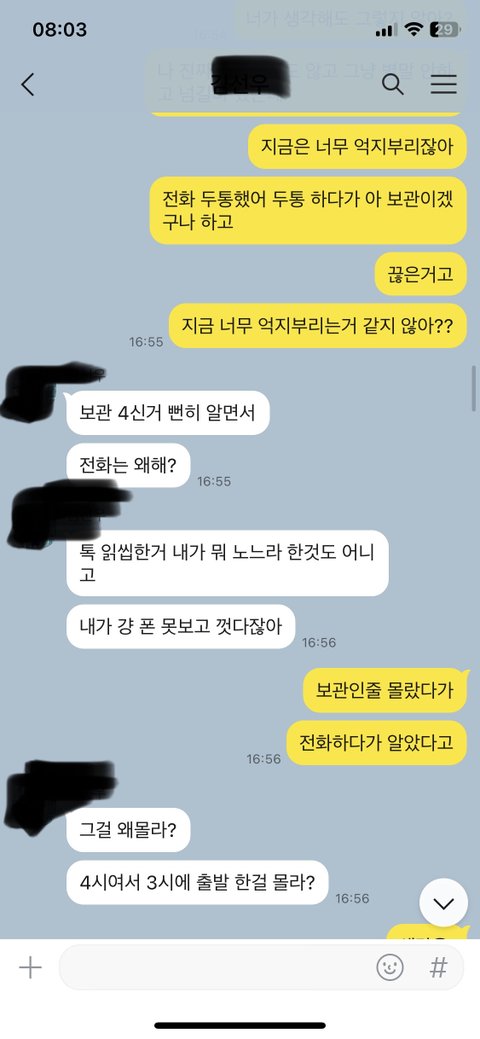Screen dimensions: 480x1039
Task: Select white bubble '전화는 왜해?'
Action: [128, 465]
